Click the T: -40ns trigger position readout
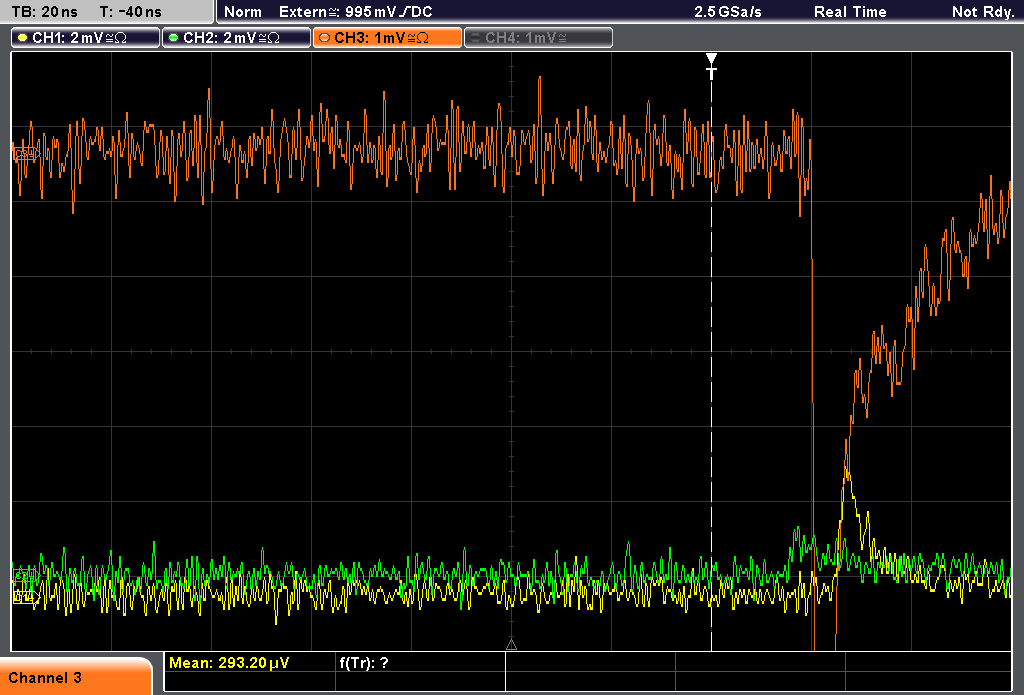Image resolution: width=1024 pixels, height=695 pixels. tap(131, 12)
